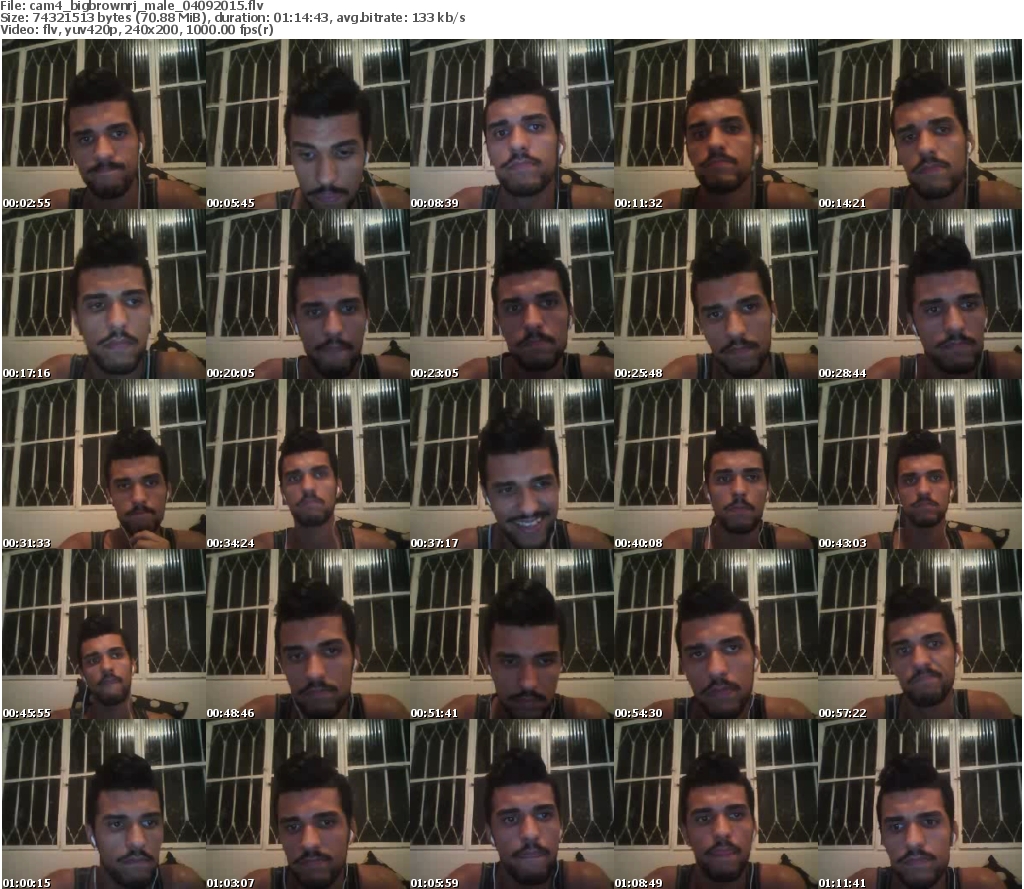Open the frame at 00:31:33
The height and width of the screenshot is (889, 1024).
104,464
